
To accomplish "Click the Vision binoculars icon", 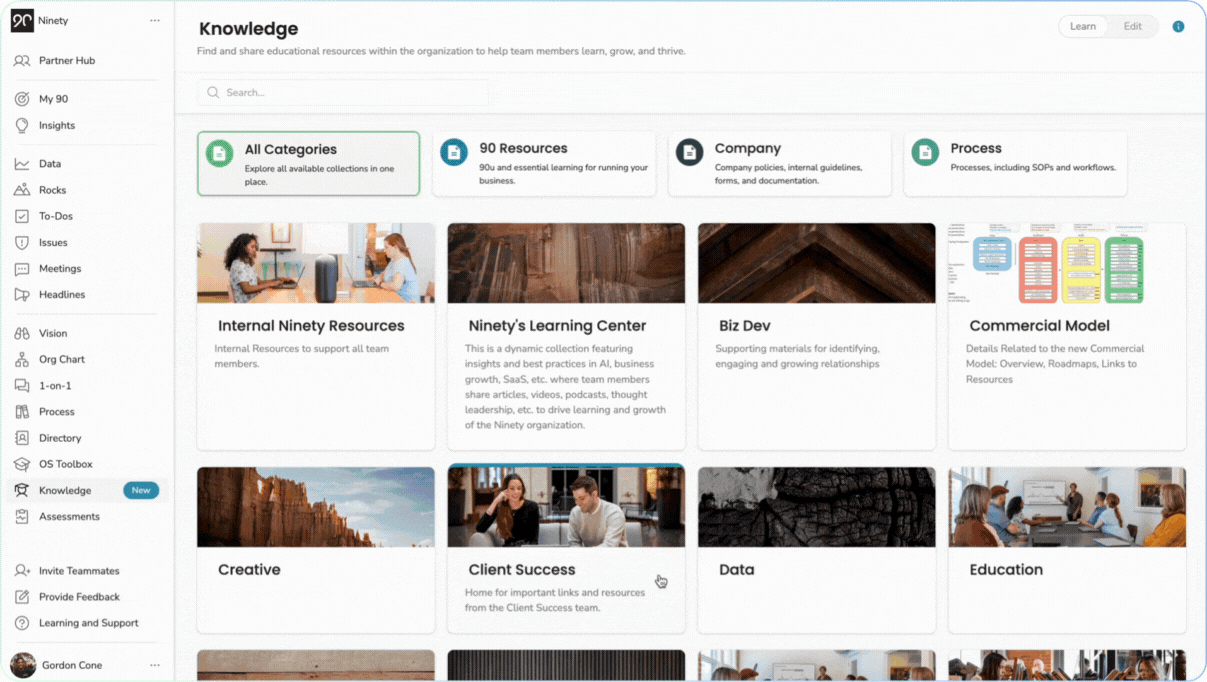I will click(22, 333).
